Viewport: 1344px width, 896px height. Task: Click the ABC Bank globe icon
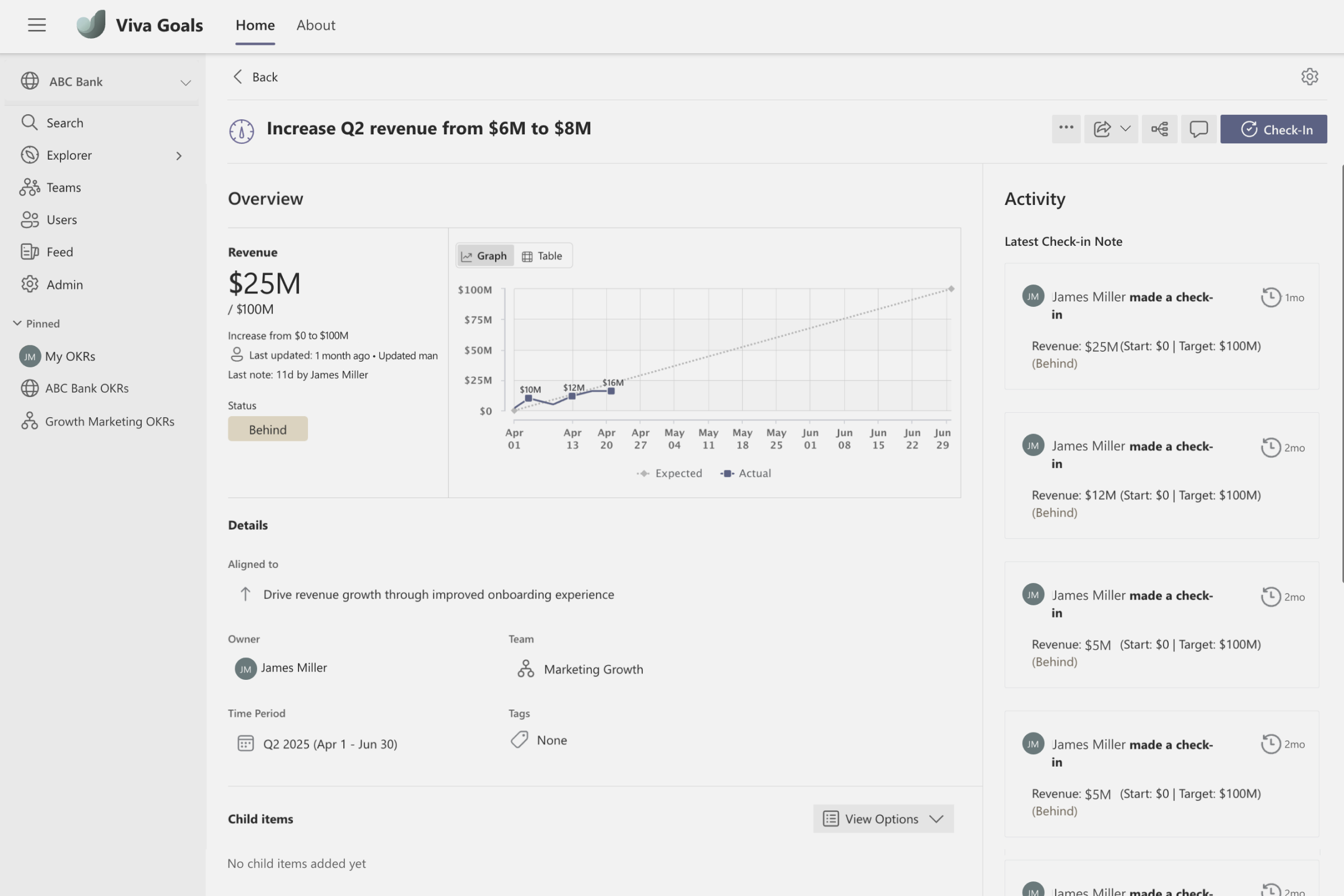[30, 81]
